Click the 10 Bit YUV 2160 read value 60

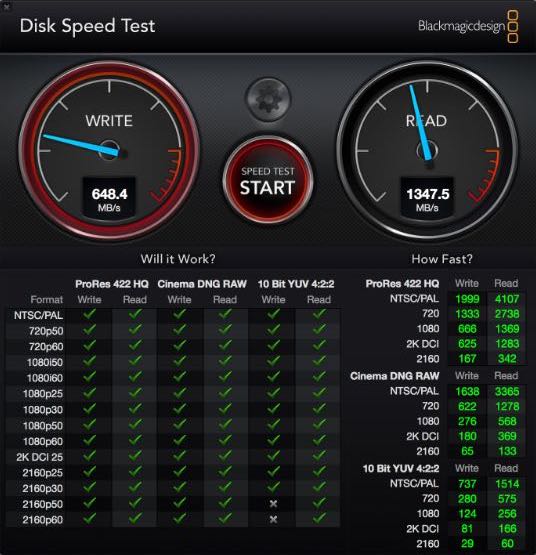tap(507, 543)
